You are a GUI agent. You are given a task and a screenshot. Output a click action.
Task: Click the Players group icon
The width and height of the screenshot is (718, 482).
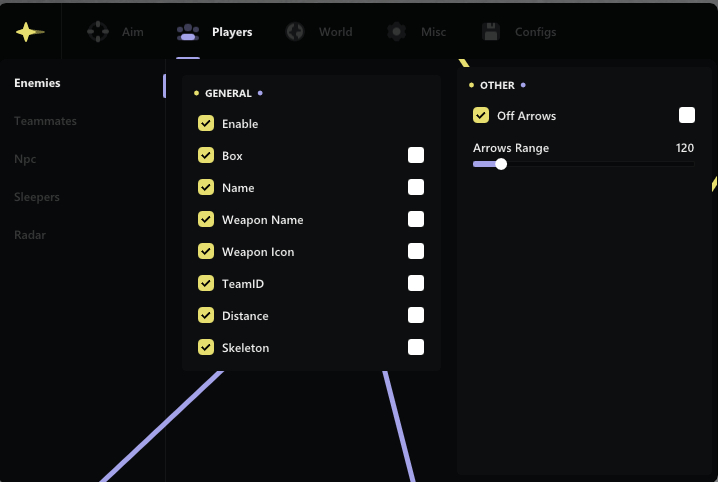(x=188, y=32)
